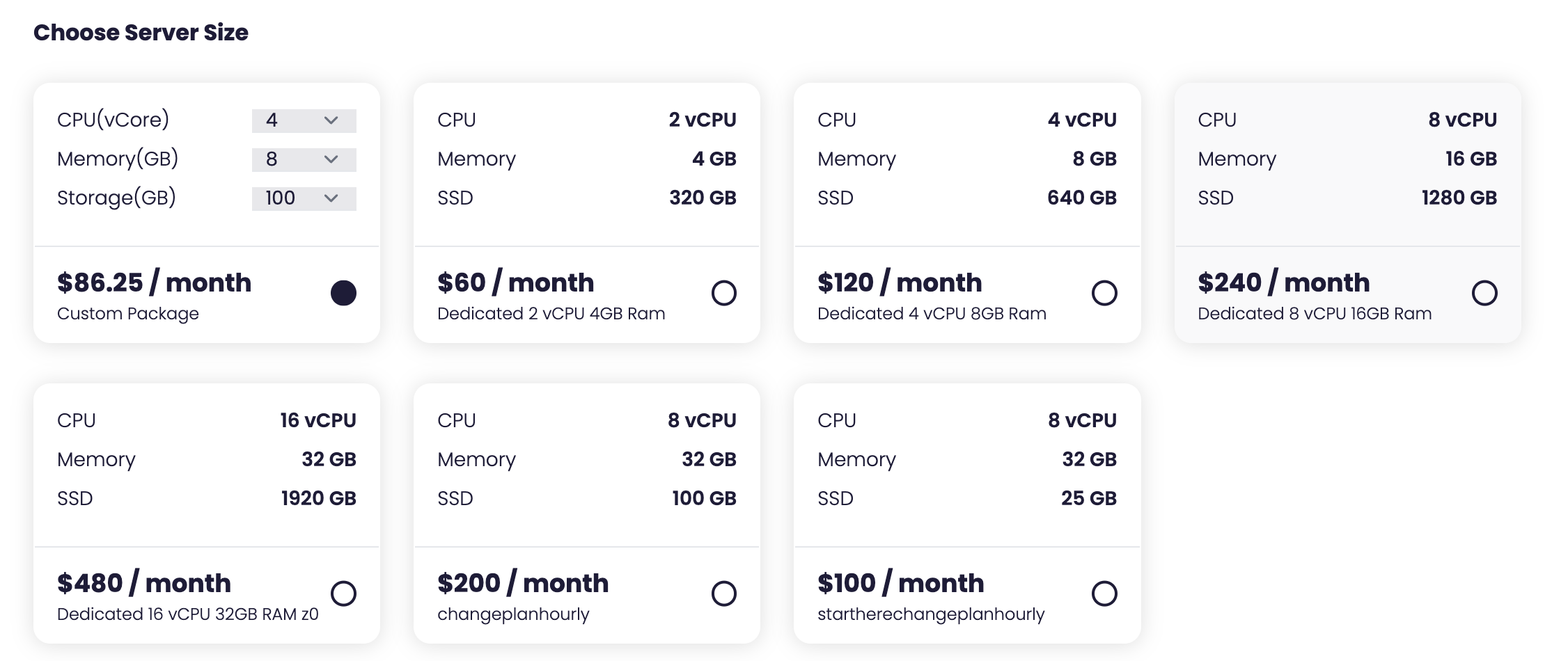
Task: Click the Choose Server Size heading
Action: (141, 33)
